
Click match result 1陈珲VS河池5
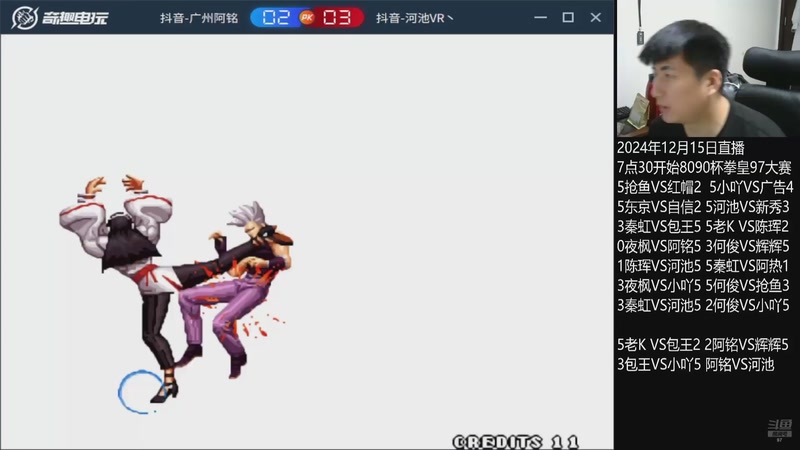tap(659, 266)
